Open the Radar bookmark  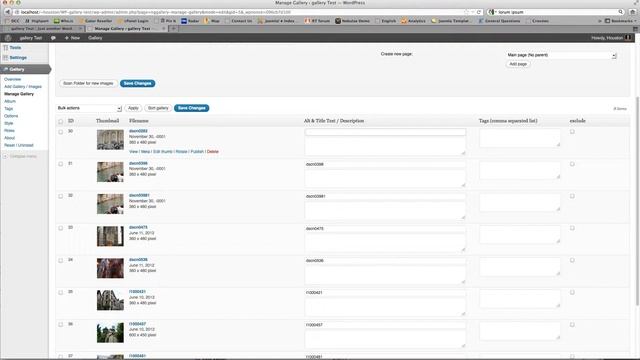(x=190, y=21)
